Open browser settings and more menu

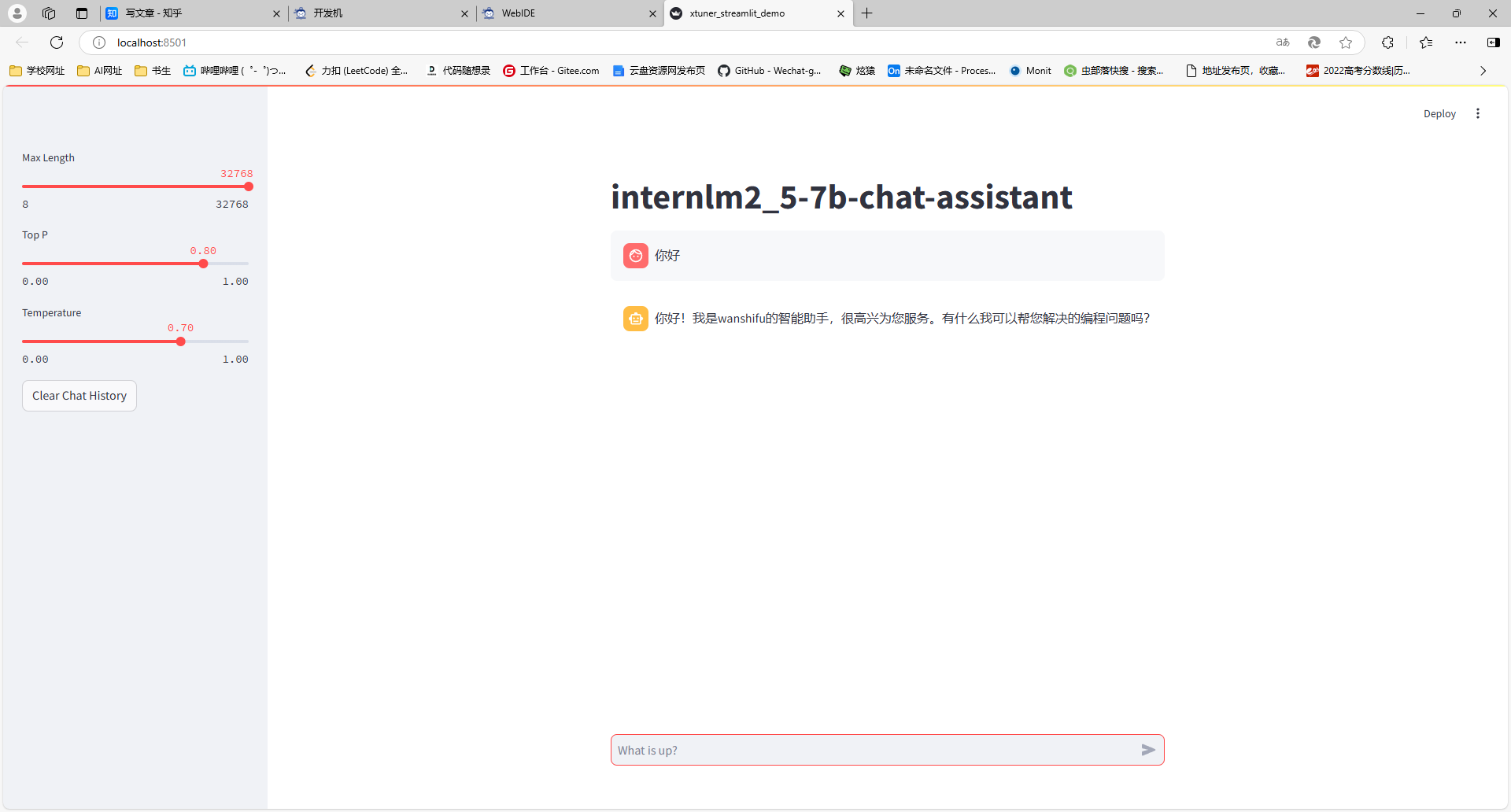(1461, 42)
